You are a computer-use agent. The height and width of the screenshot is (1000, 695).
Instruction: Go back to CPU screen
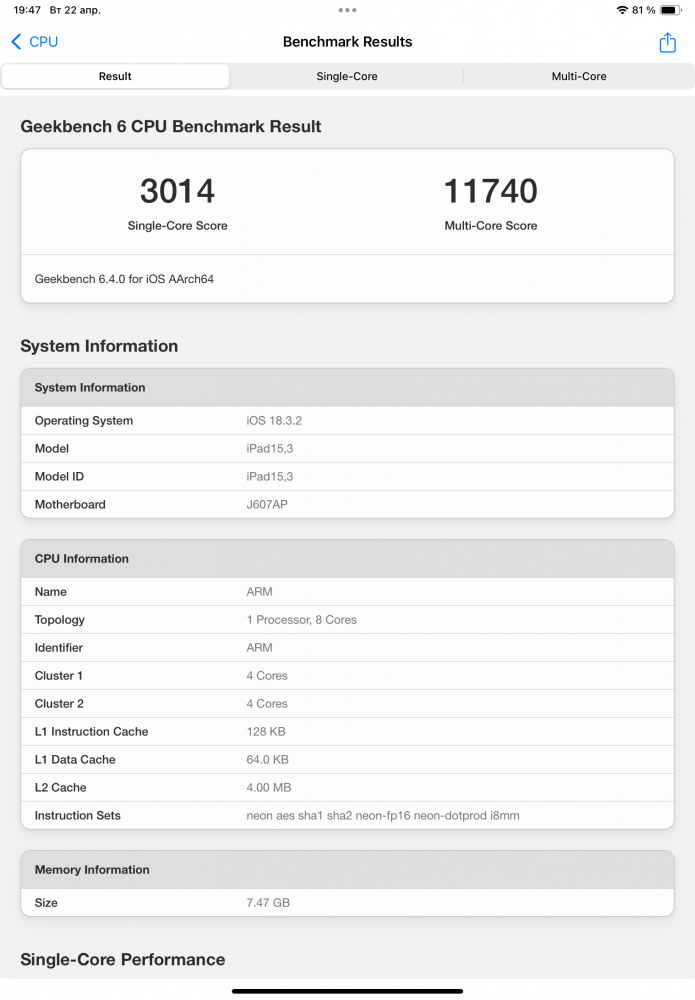click(35, 42)
